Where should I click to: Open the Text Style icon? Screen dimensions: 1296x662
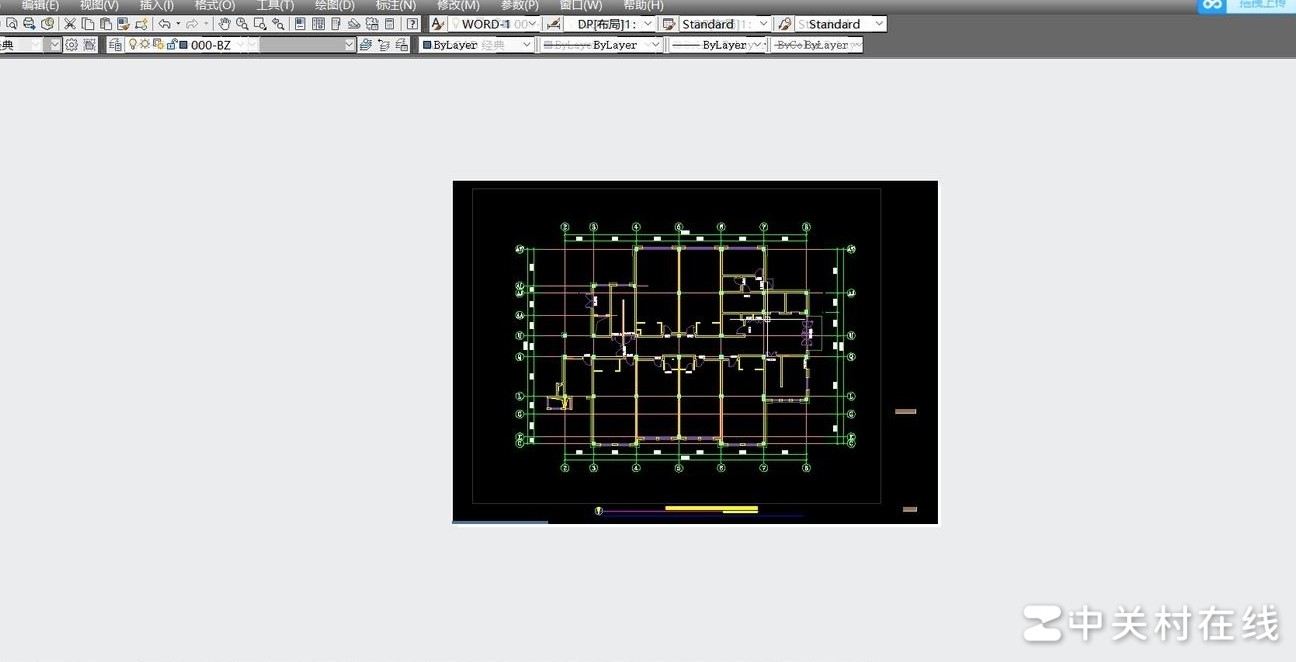point(438,24)
